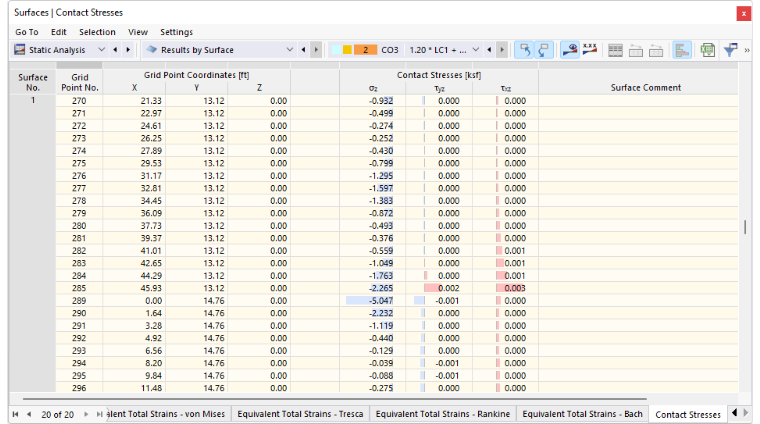This screenshot has width=760, height=424.
Task: Click the vertical scrollbar thumb
Action: (x=745, y=227)
